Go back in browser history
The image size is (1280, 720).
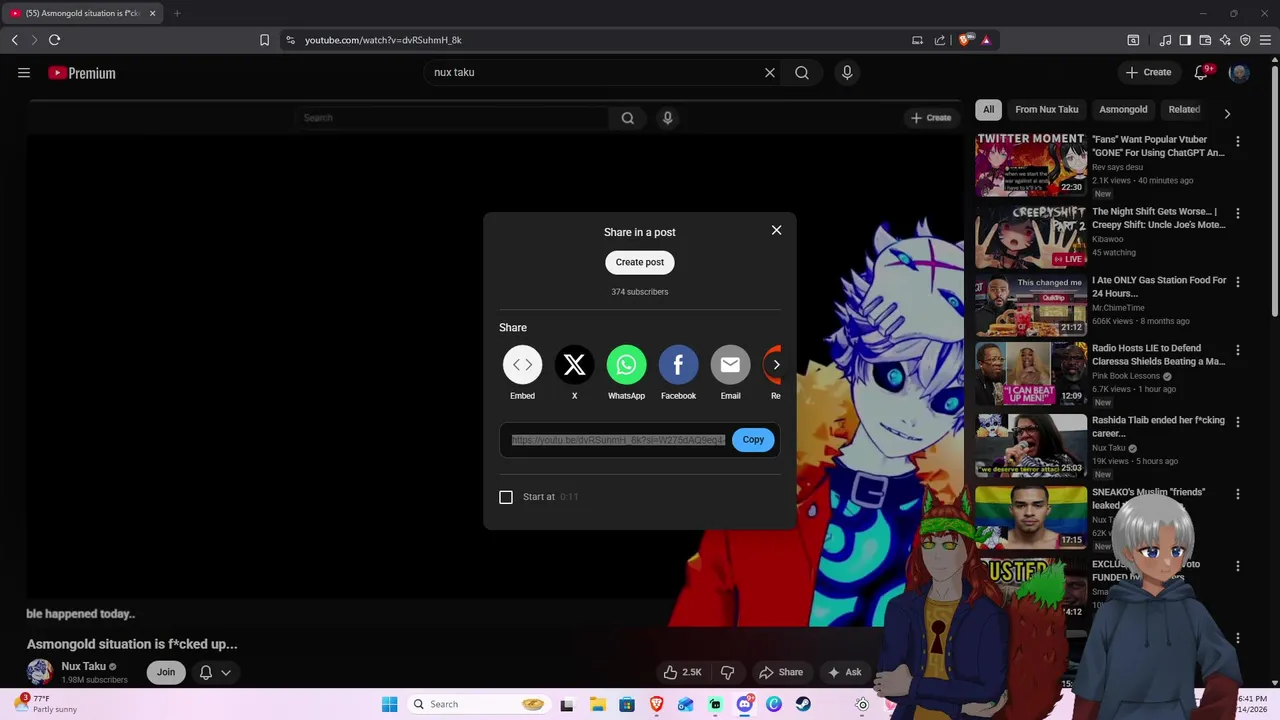[x=14, y=40]
